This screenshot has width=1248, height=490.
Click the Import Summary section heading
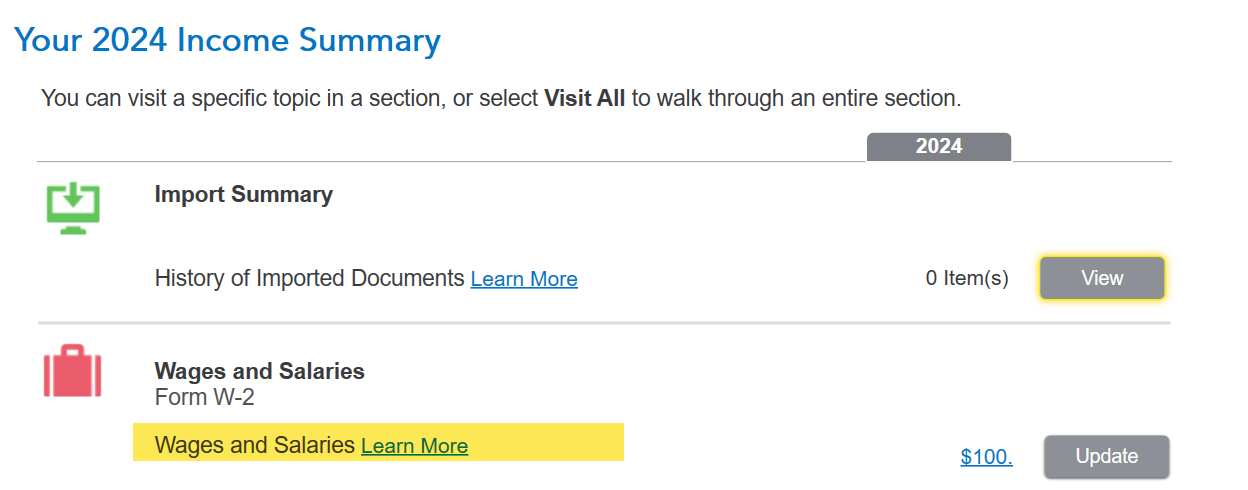pyautogui.click(x=244, y=195)
